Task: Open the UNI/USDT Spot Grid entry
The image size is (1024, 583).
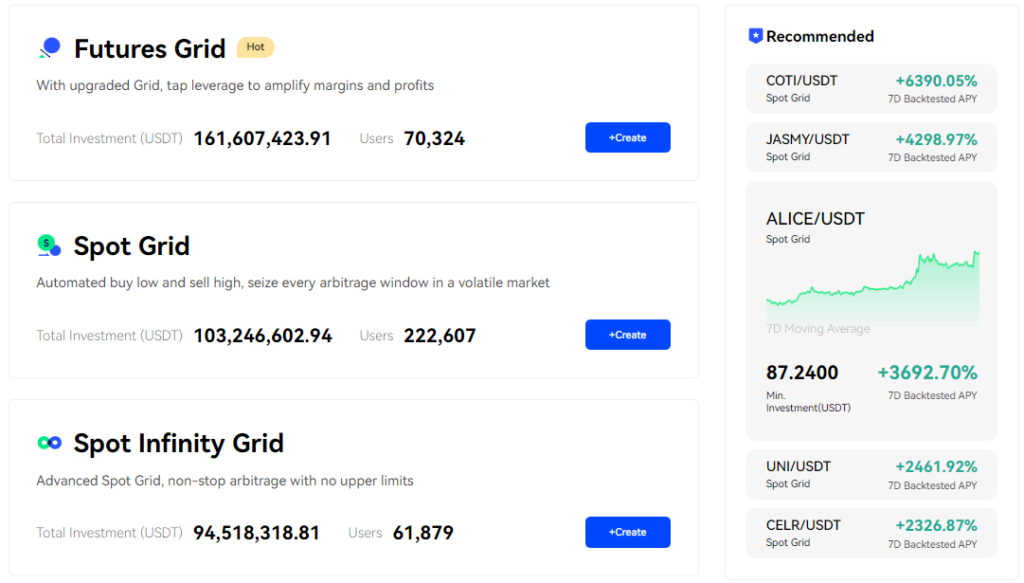Action: [870, 474]
